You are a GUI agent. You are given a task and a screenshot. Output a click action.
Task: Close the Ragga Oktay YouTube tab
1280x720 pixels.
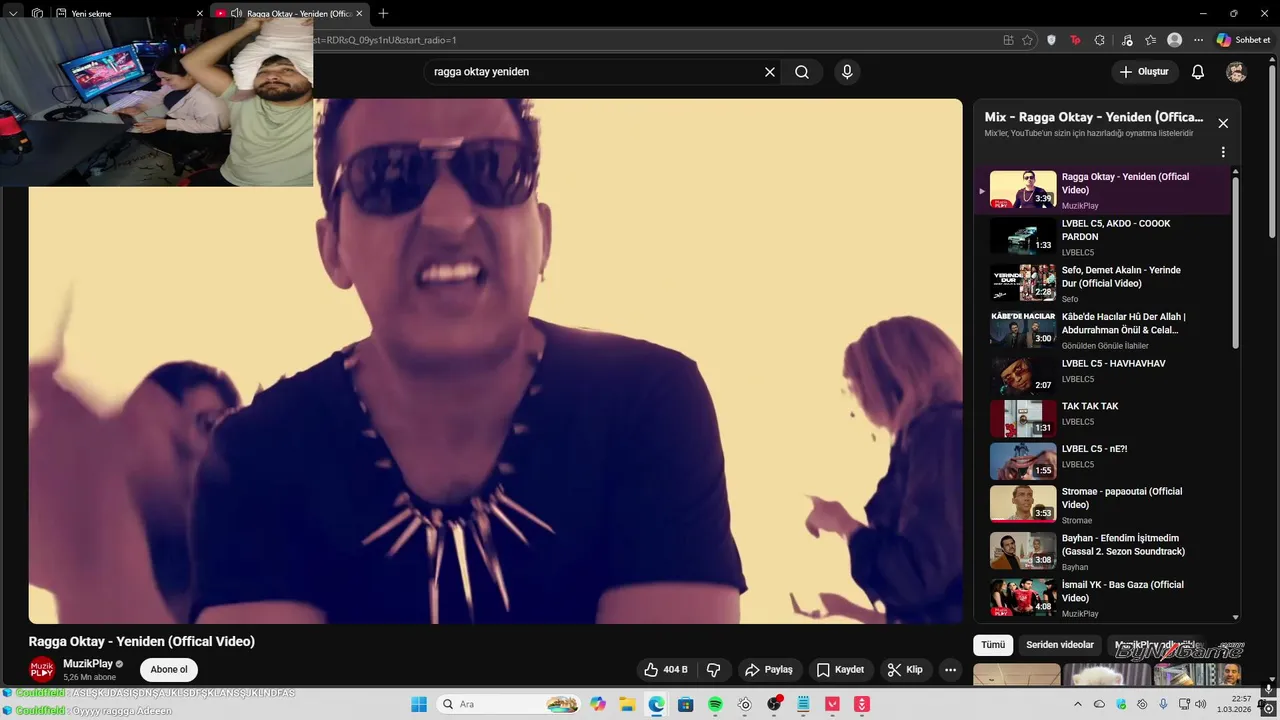[x=359, y=14]
